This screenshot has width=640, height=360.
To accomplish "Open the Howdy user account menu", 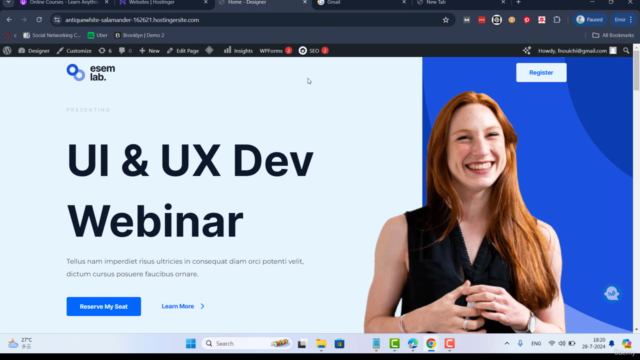I will [x=577, y=51].
